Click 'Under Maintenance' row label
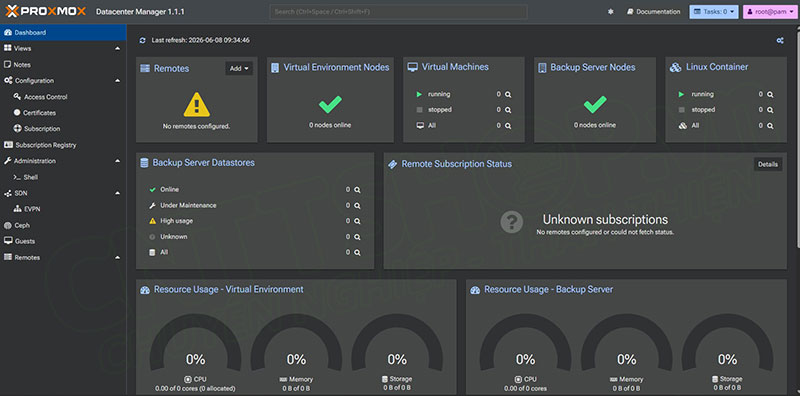The width and height of the screenshot is (800, 396). [x=188, y=206]
